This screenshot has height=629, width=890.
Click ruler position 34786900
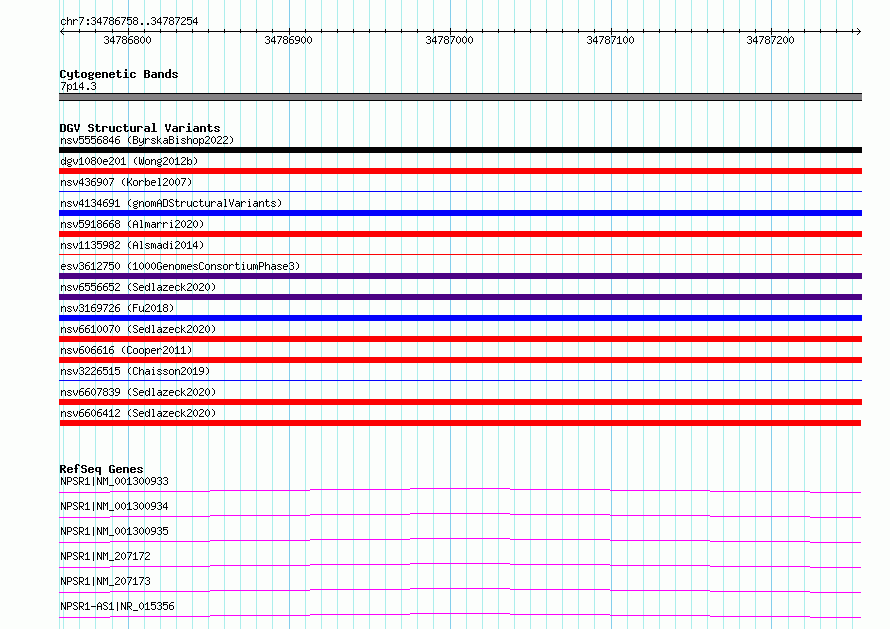tap(288, 40)
